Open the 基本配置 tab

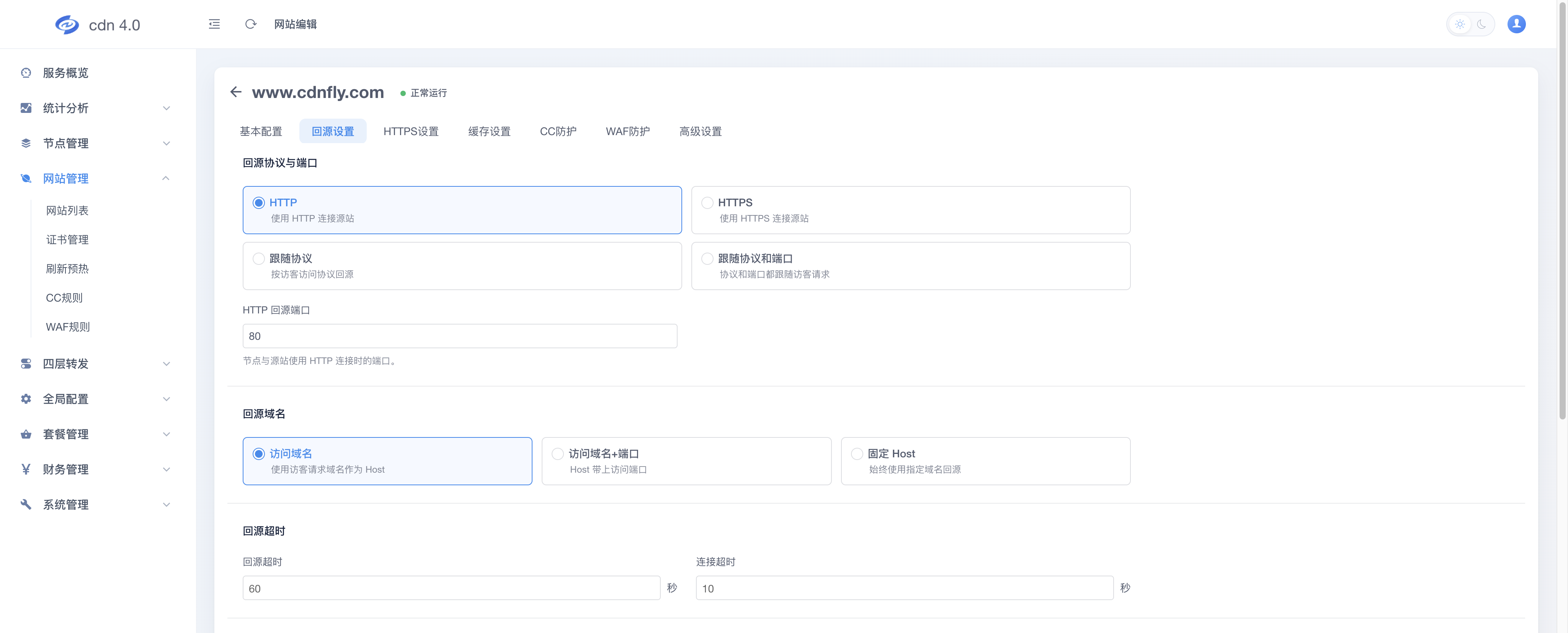coord(261,132)
